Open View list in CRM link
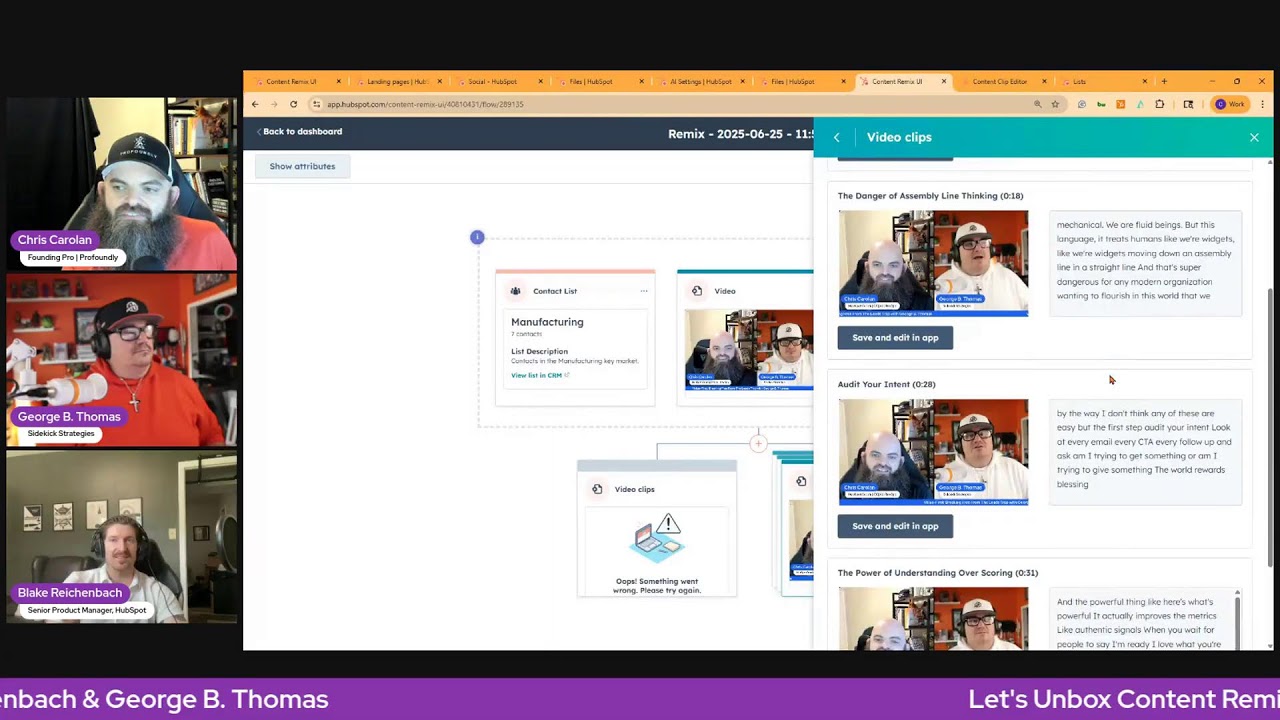The image size is (1280, 720). tap(540, 375)
